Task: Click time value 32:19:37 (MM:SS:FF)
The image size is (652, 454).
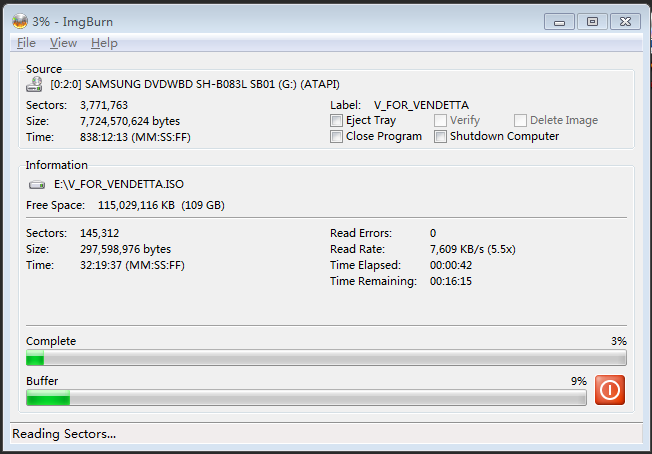Action: [132, 265]
